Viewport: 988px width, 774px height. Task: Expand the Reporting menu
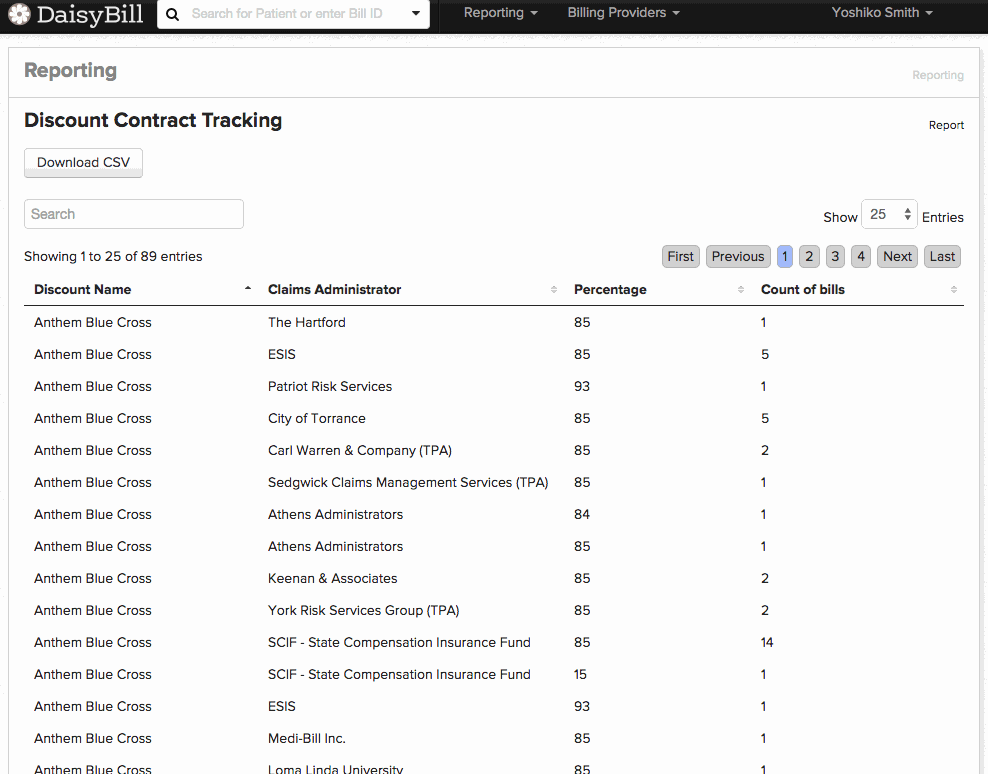pyautogui.click(x=500, y=13)
